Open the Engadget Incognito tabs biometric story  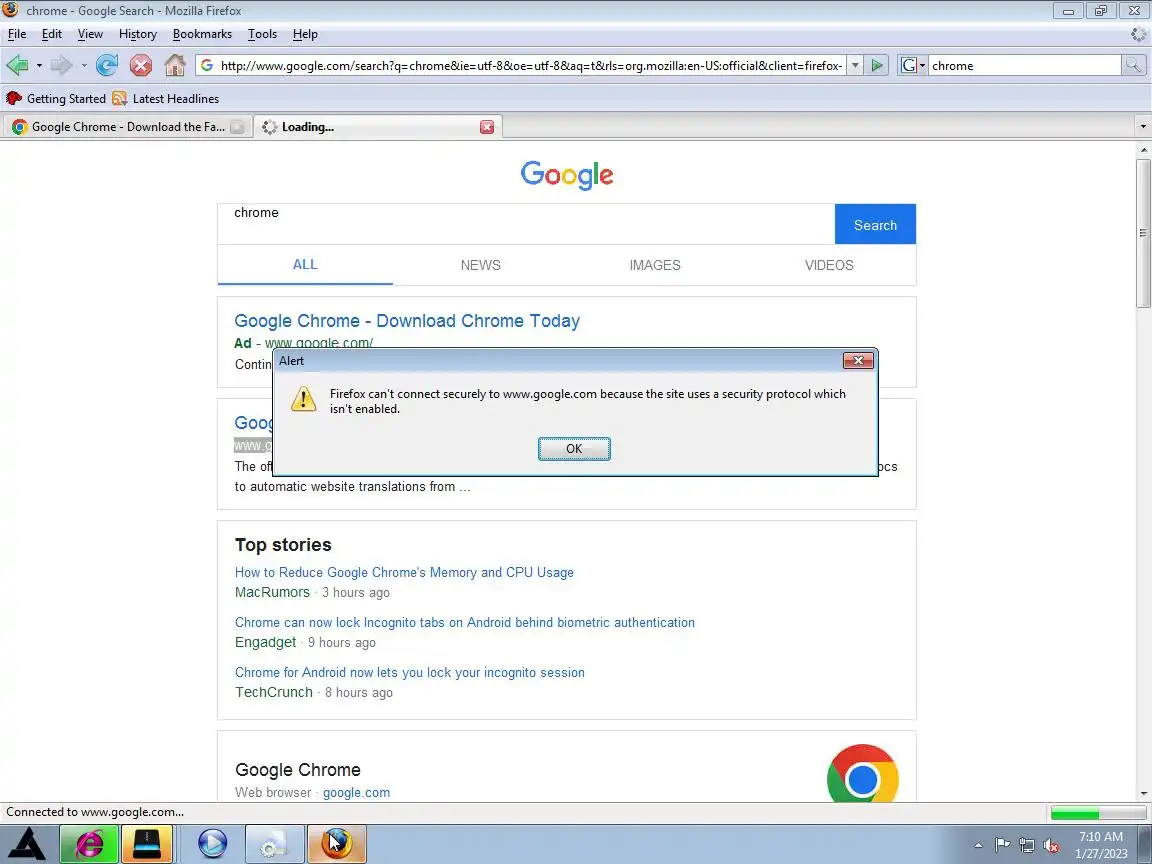464,622
